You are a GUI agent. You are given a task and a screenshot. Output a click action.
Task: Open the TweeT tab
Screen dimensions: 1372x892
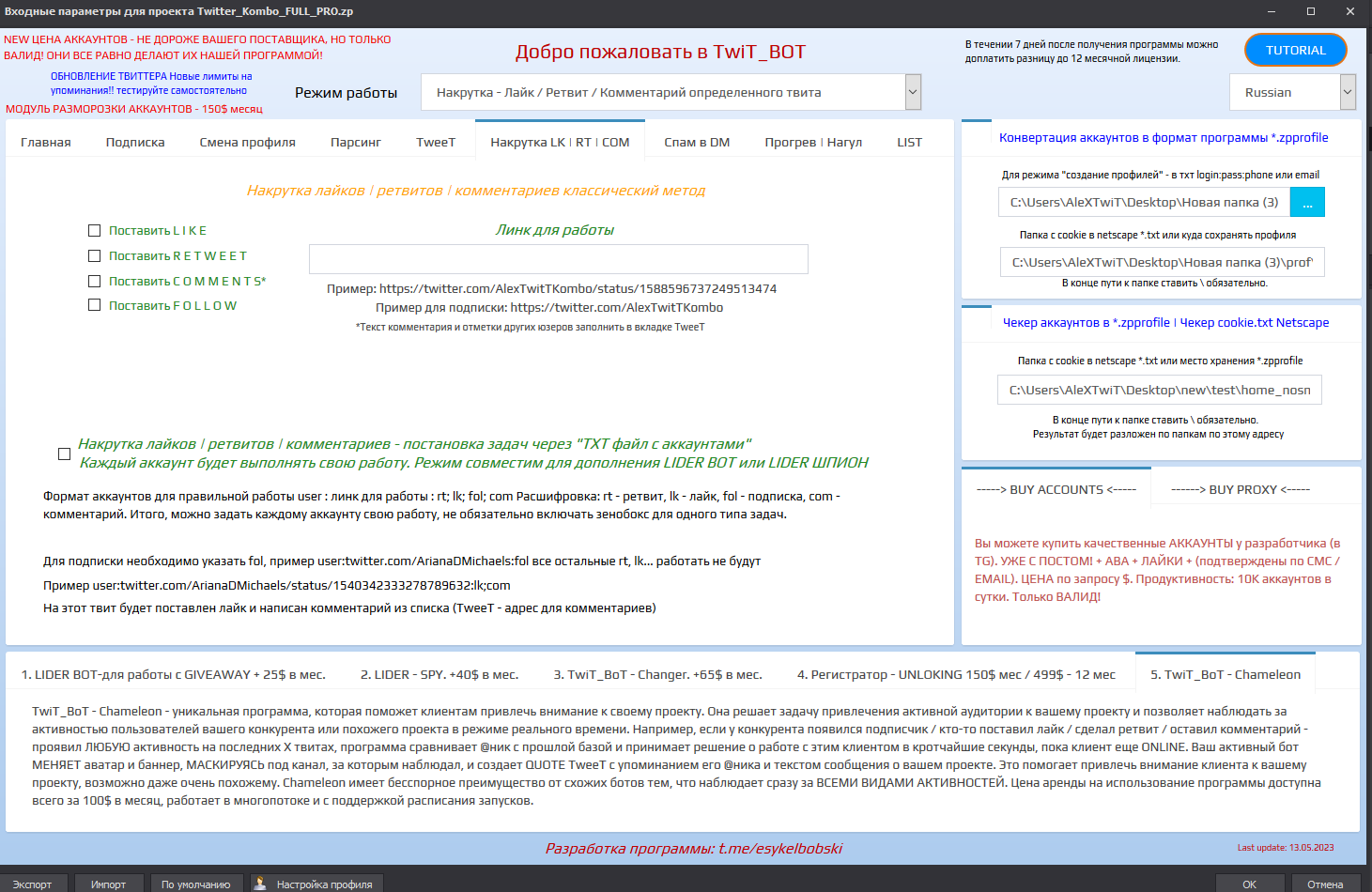436,143
